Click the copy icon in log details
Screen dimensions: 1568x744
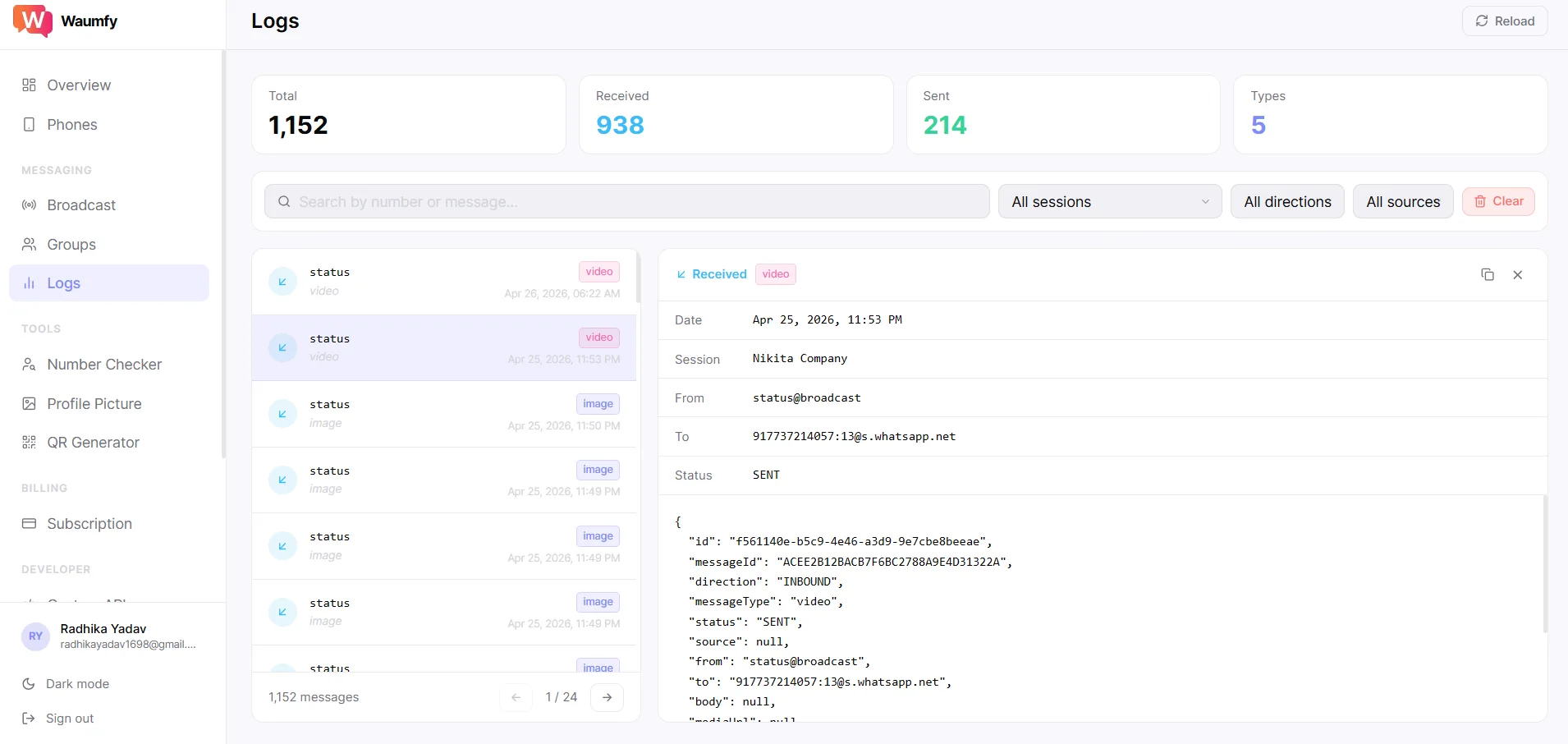click(x=1487, y=275)
